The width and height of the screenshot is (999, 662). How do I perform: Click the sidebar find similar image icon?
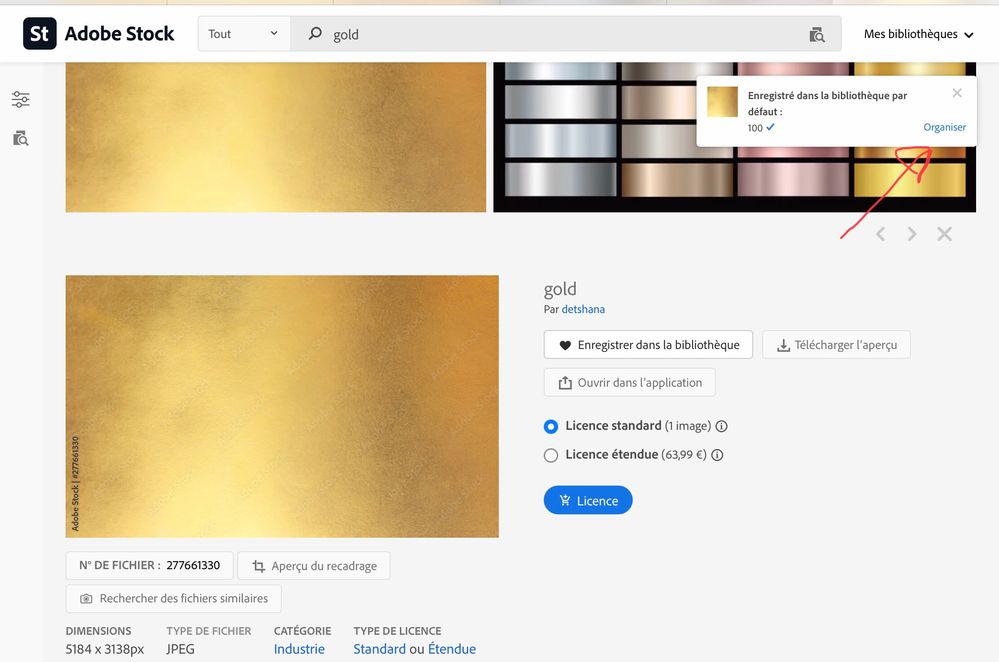coord(20,138)
